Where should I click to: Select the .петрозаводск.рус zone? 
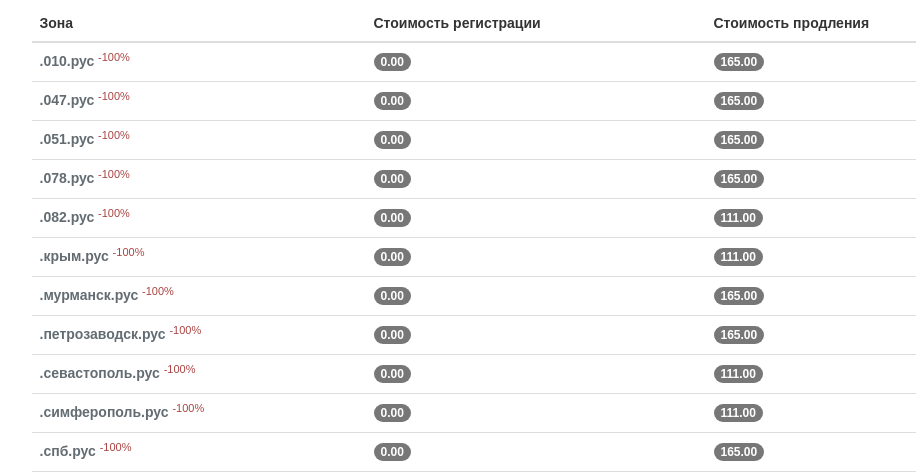[x=102, y=335]
